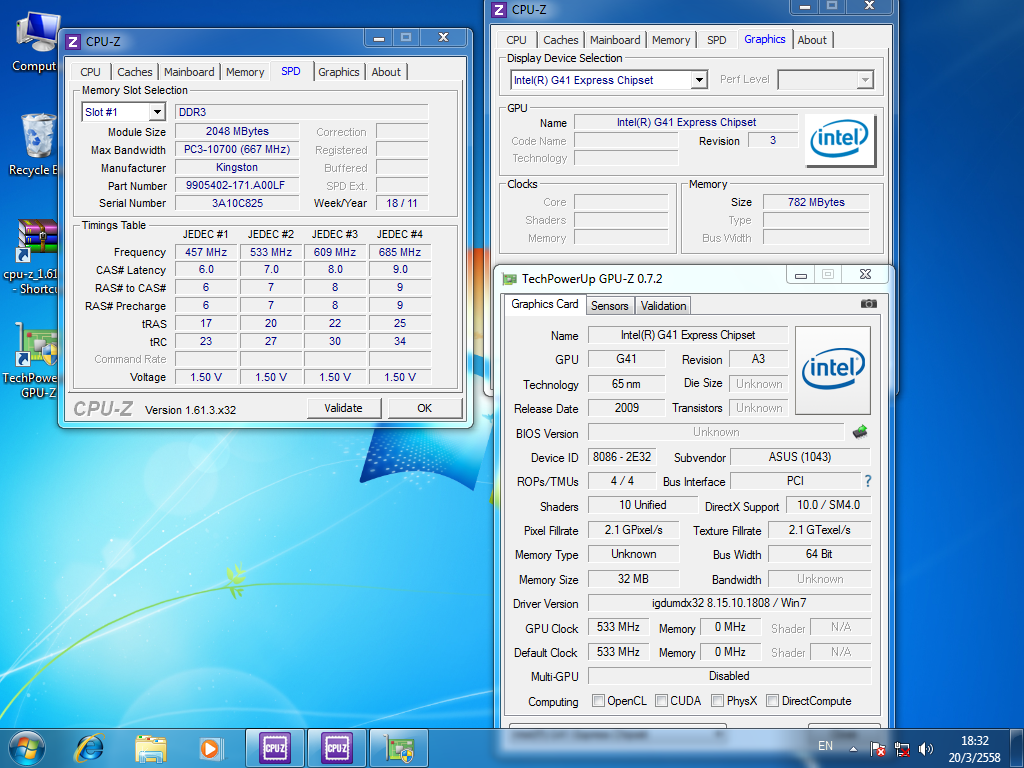The height and width of the screenshot is (768, 1024).
Task: Switch to the first CPU-Z taskbar button
Action: [275, 748]
